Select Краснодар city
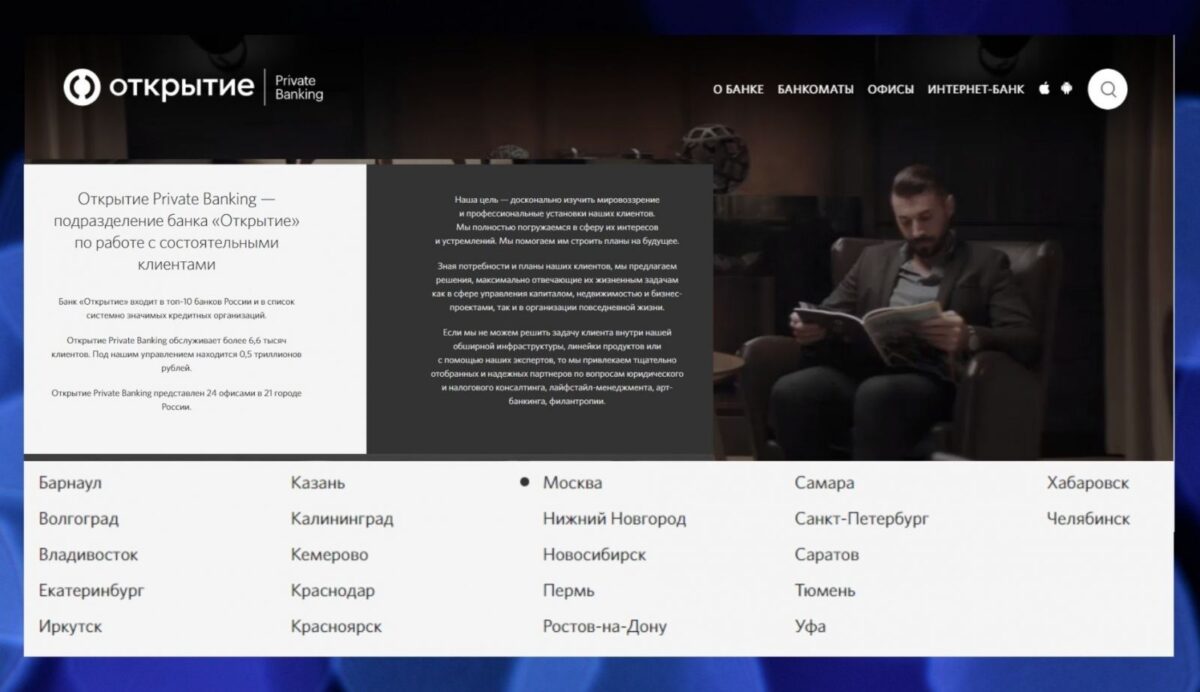Image resolution: width=1200 pixels, height=692 pixels. click(x=333, y=591)
